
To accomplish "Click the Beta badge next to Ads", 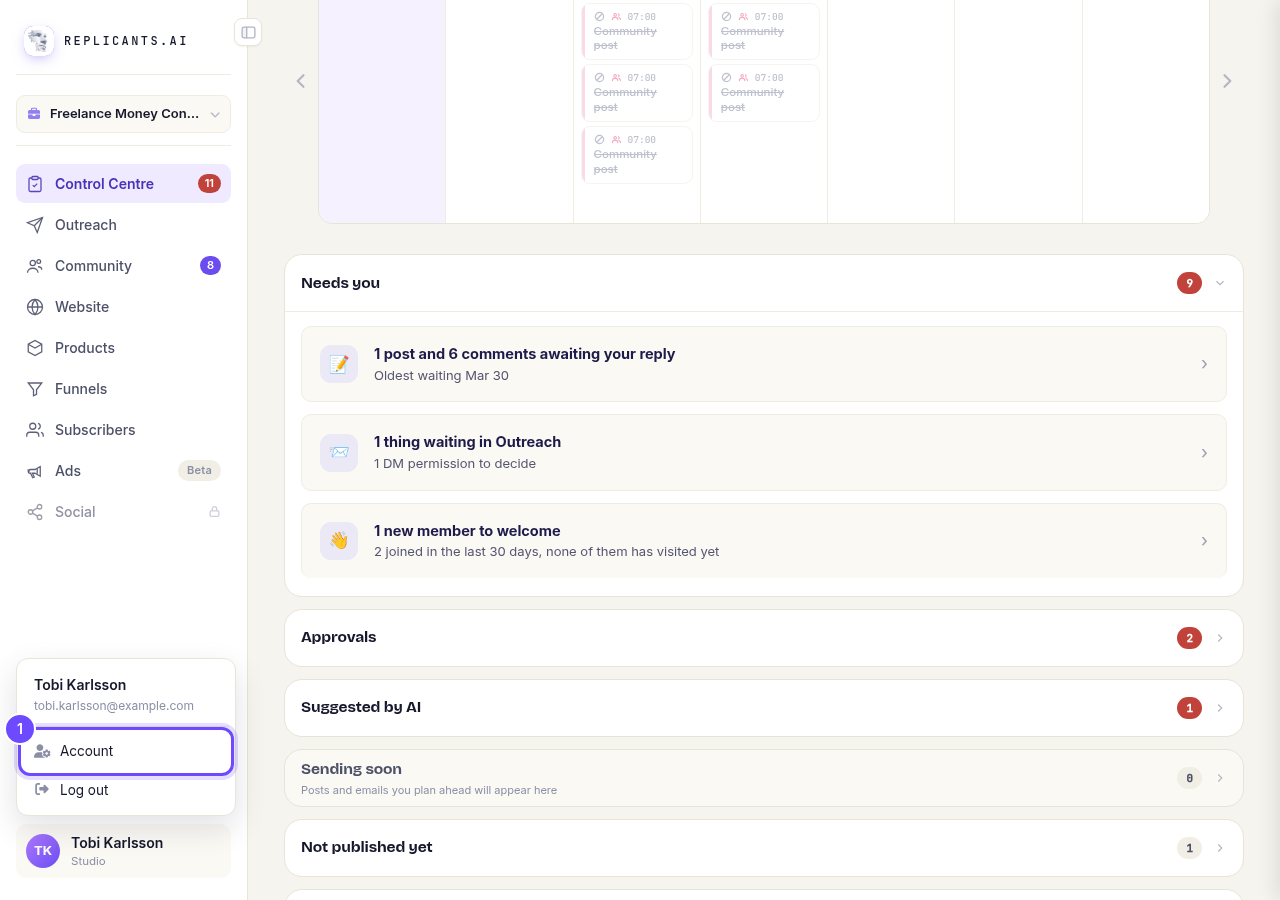I will (199, 471).
